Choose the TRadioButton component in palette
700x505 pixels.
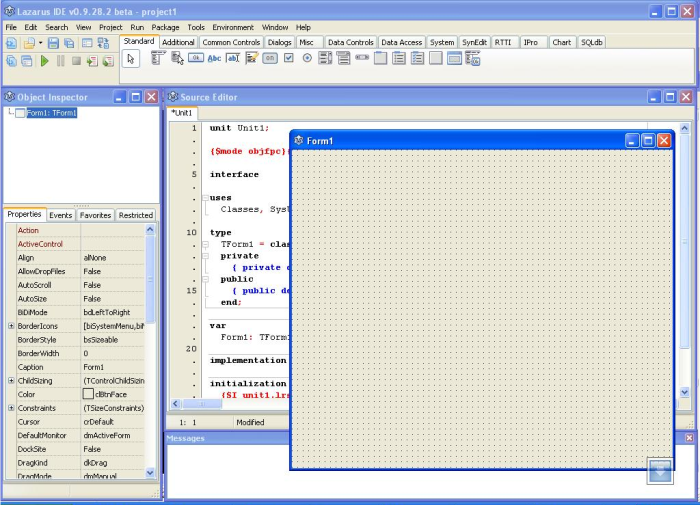(x=307, y=58)
